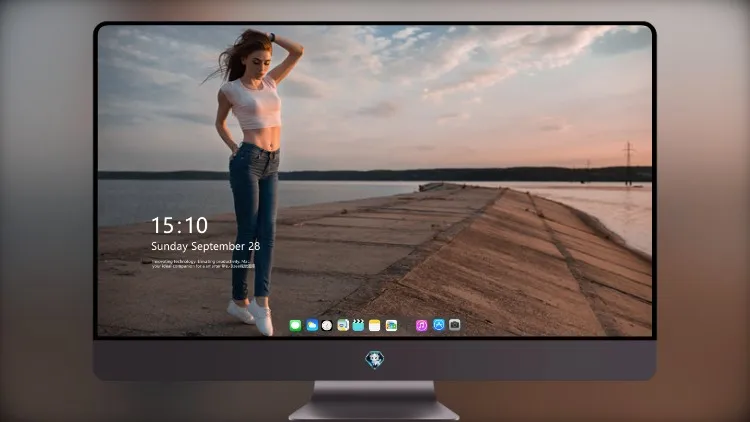Open the Maps-style icon beside the clock
The image size is (750, 422).
(x=343, y=326)
